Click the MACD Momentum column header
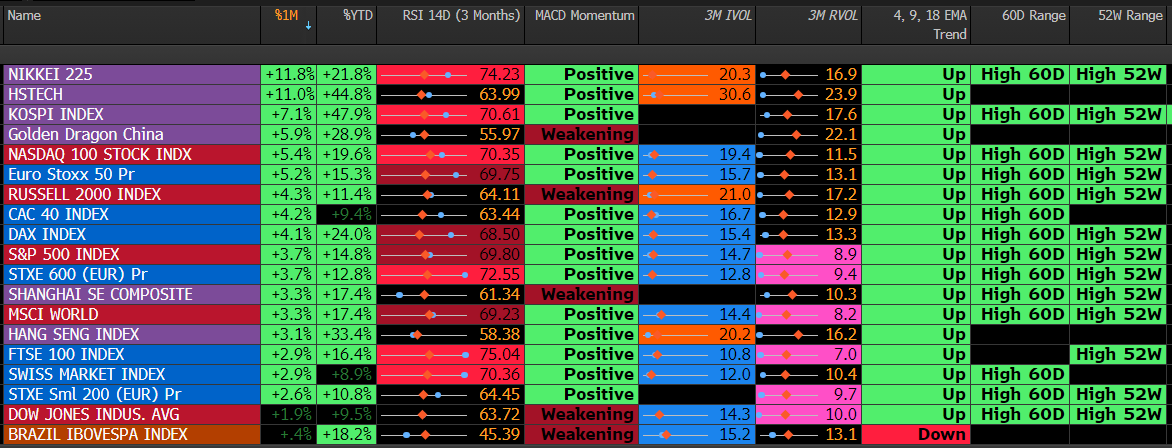 (584, 16)
